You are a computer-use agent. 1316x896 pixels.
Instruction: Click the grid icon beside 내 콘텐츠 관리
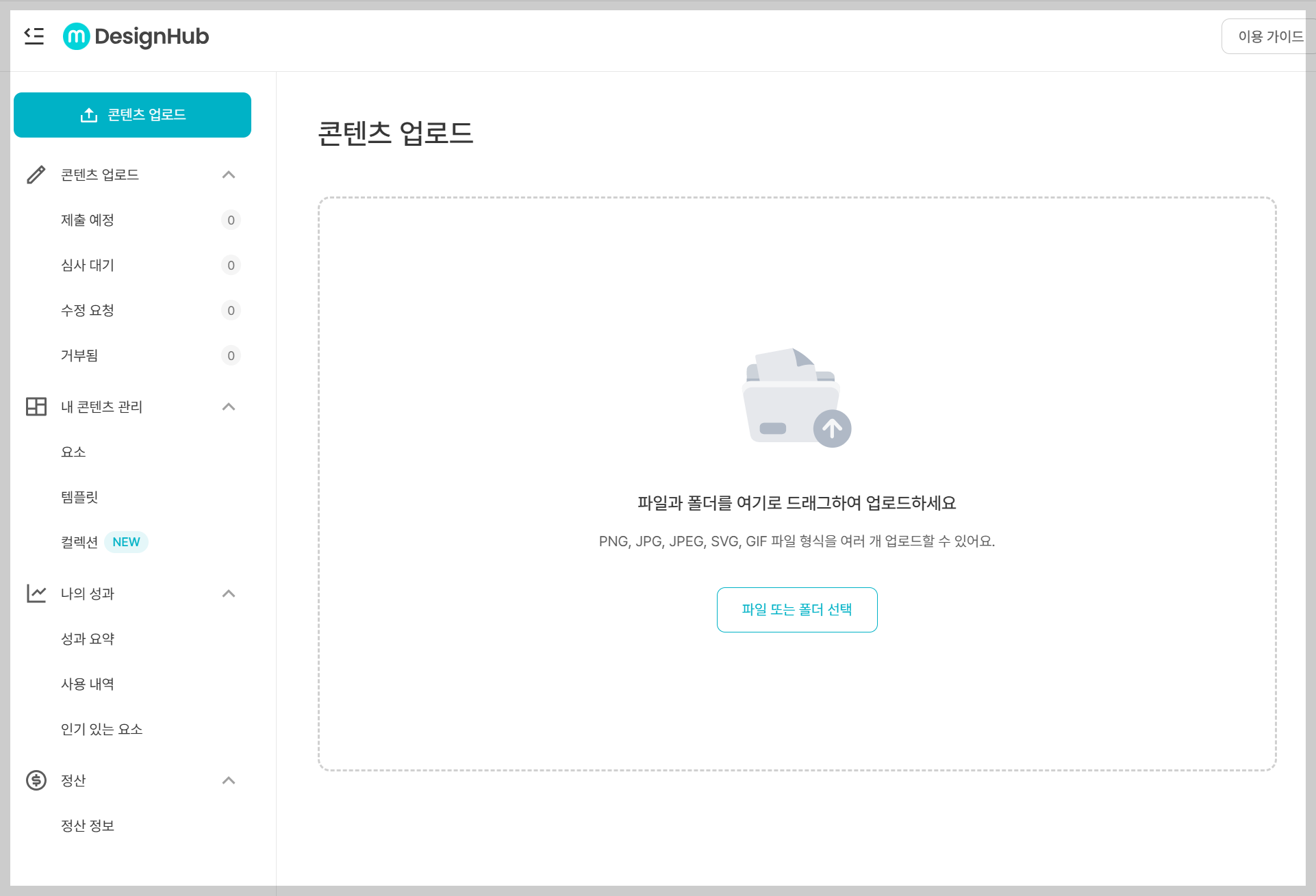(x=36, y=407)
